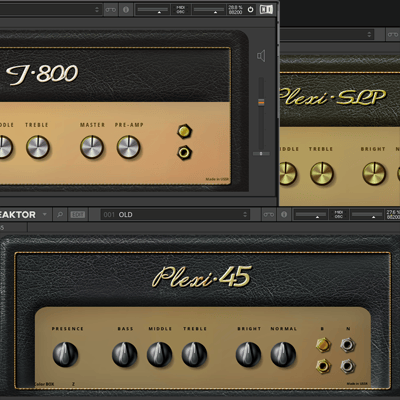
Task: Click the 'Plexi·SLP' amp logo
Action: tap(333, 97)
